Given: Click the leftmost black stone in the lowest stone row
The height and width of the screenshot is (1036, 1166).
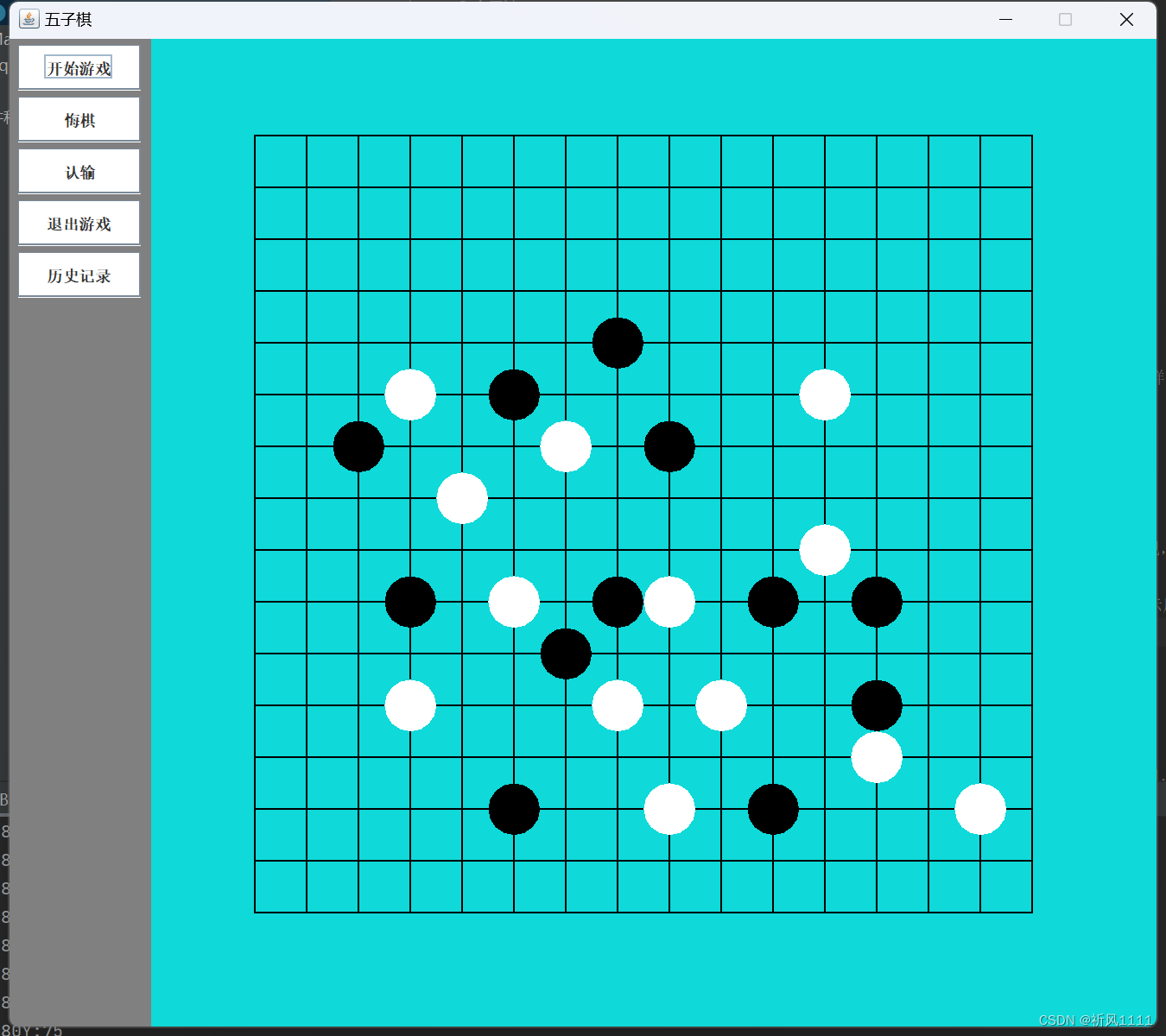Looking at the screenshot, I should tap(514, 809).
